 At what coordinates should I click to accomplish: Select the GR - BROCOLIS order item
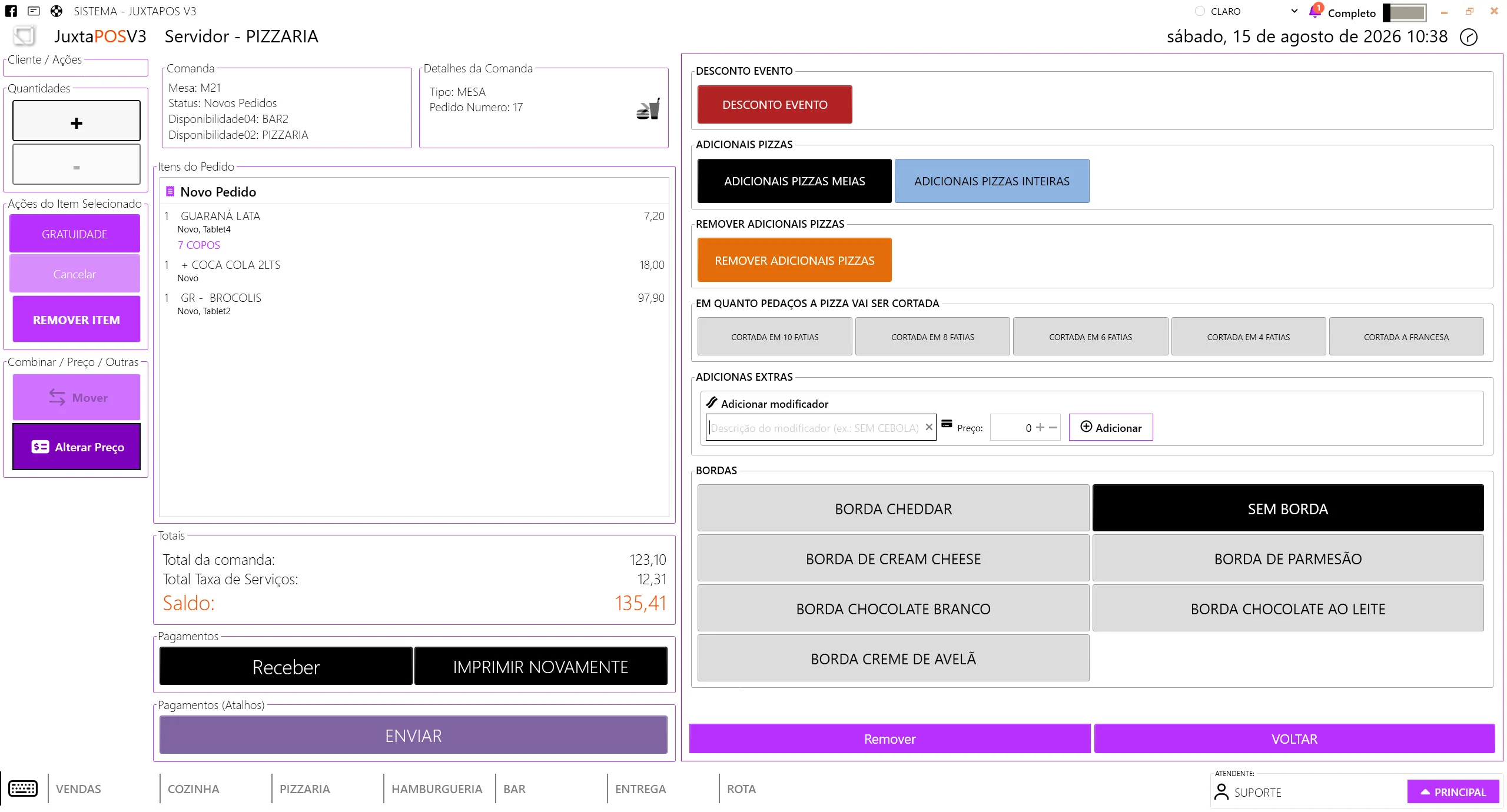point(414,304)
